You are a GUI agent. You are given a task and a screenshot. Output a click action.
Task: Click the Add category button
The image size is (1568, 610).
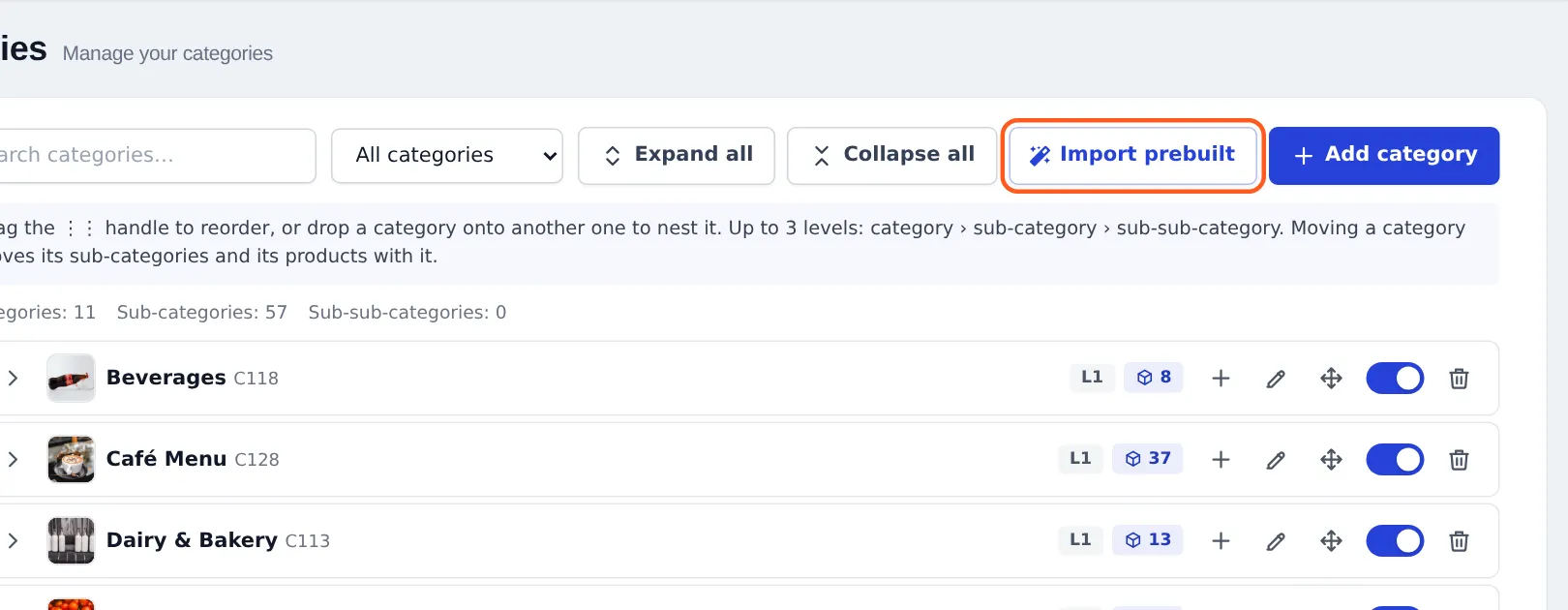[1384, 156]
